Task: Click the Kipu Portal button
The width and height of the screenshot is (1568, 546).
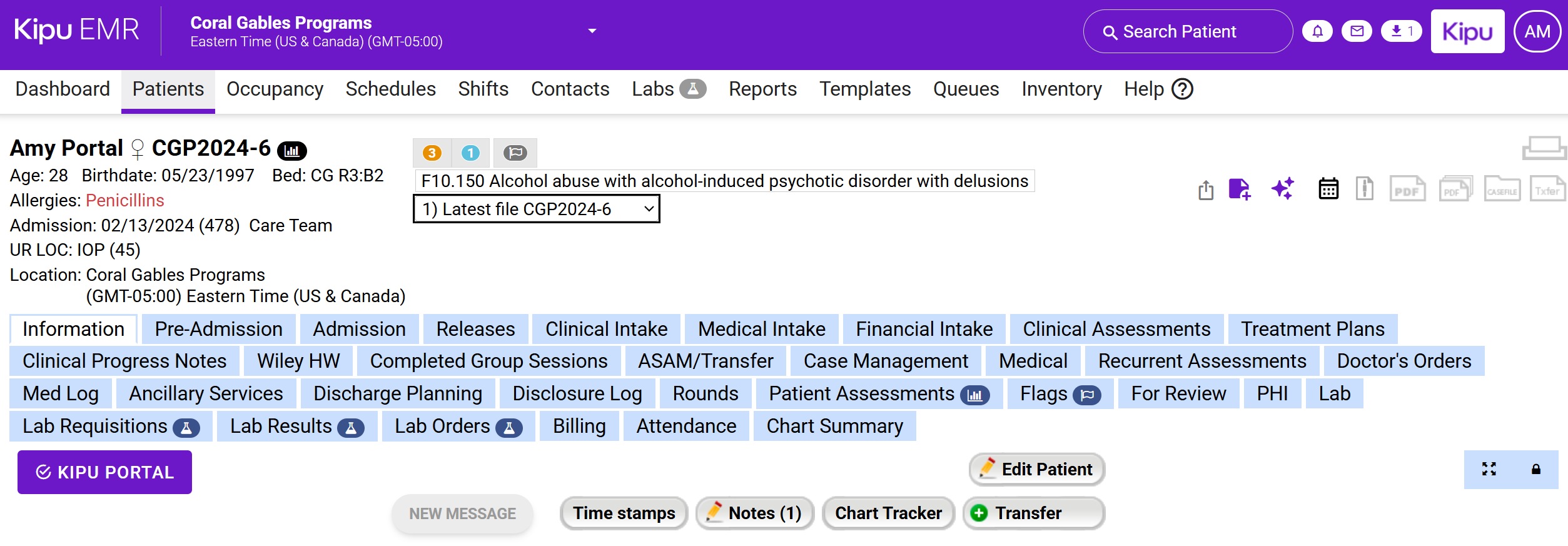Action: [104, 472]
